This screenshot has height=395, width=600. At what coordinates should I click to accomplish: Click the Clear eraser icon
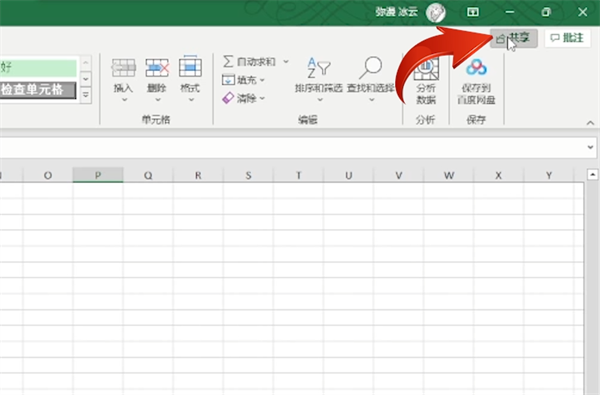[x=228, y=98]
